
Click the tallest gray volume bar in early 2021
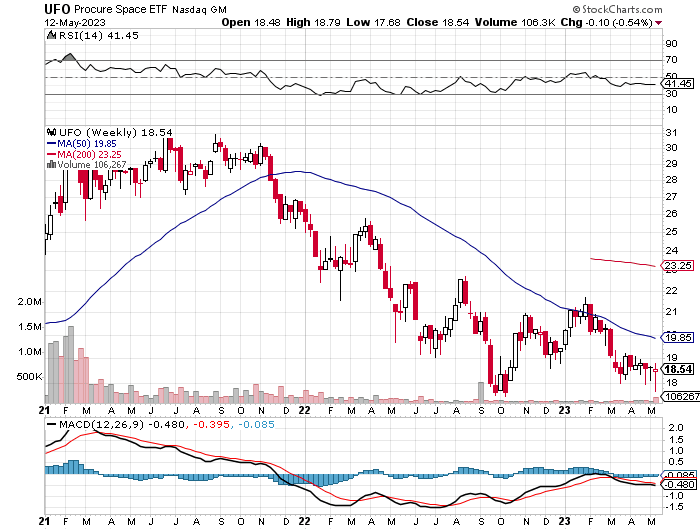[x=71, y=364]
